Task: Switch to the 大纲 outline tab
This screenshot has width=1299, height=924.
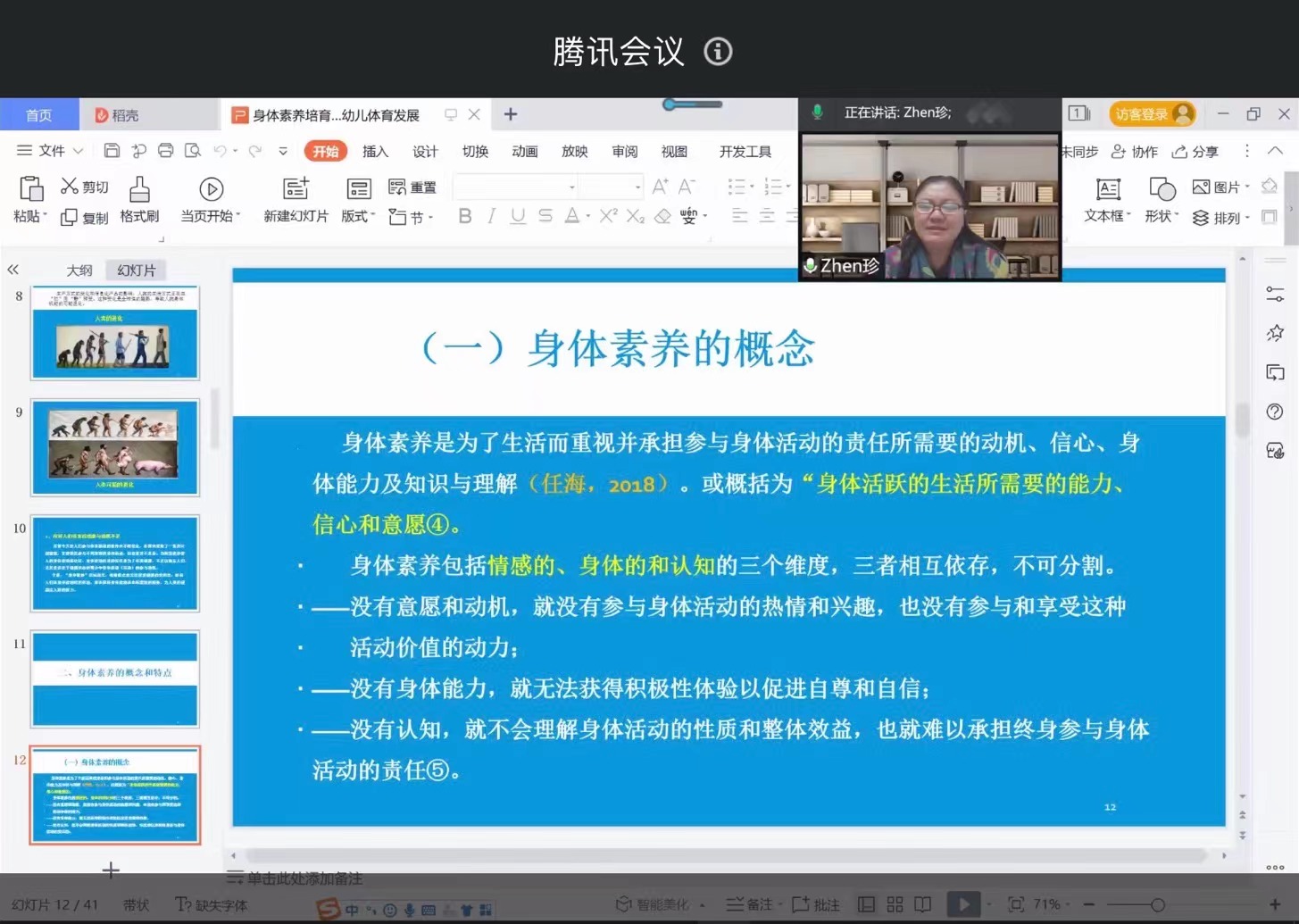Action: (x=79, y=271)
